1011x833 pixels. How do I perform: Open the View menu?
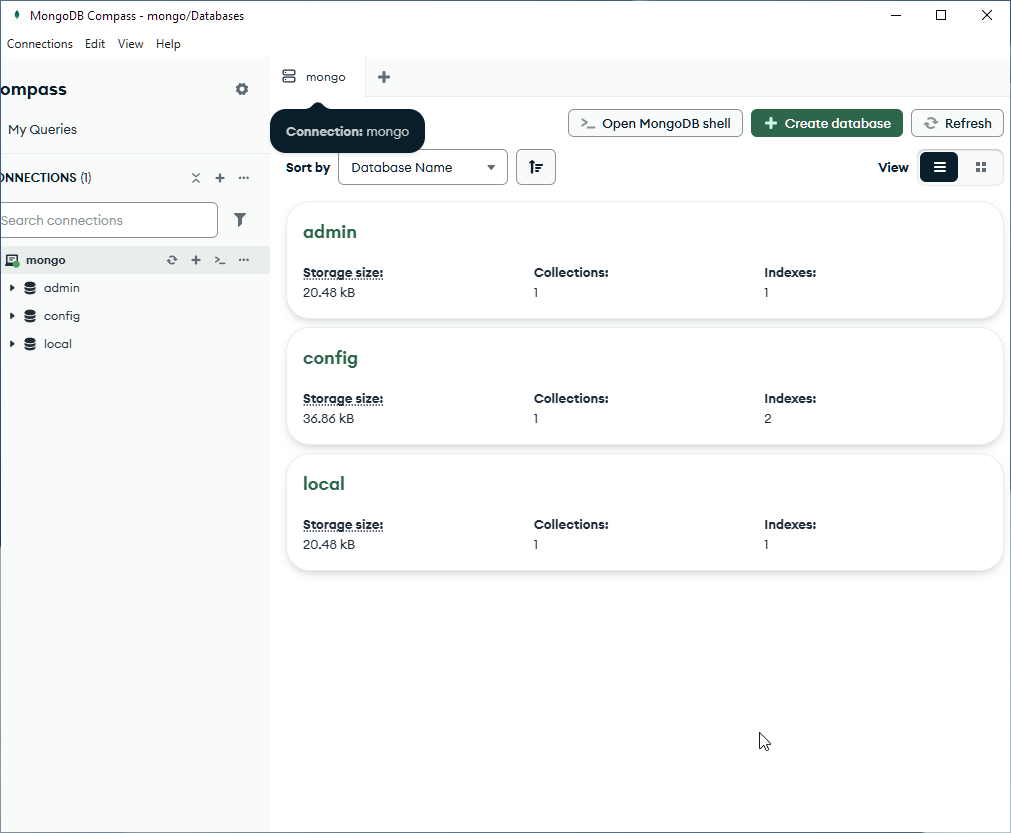[130, 44]
